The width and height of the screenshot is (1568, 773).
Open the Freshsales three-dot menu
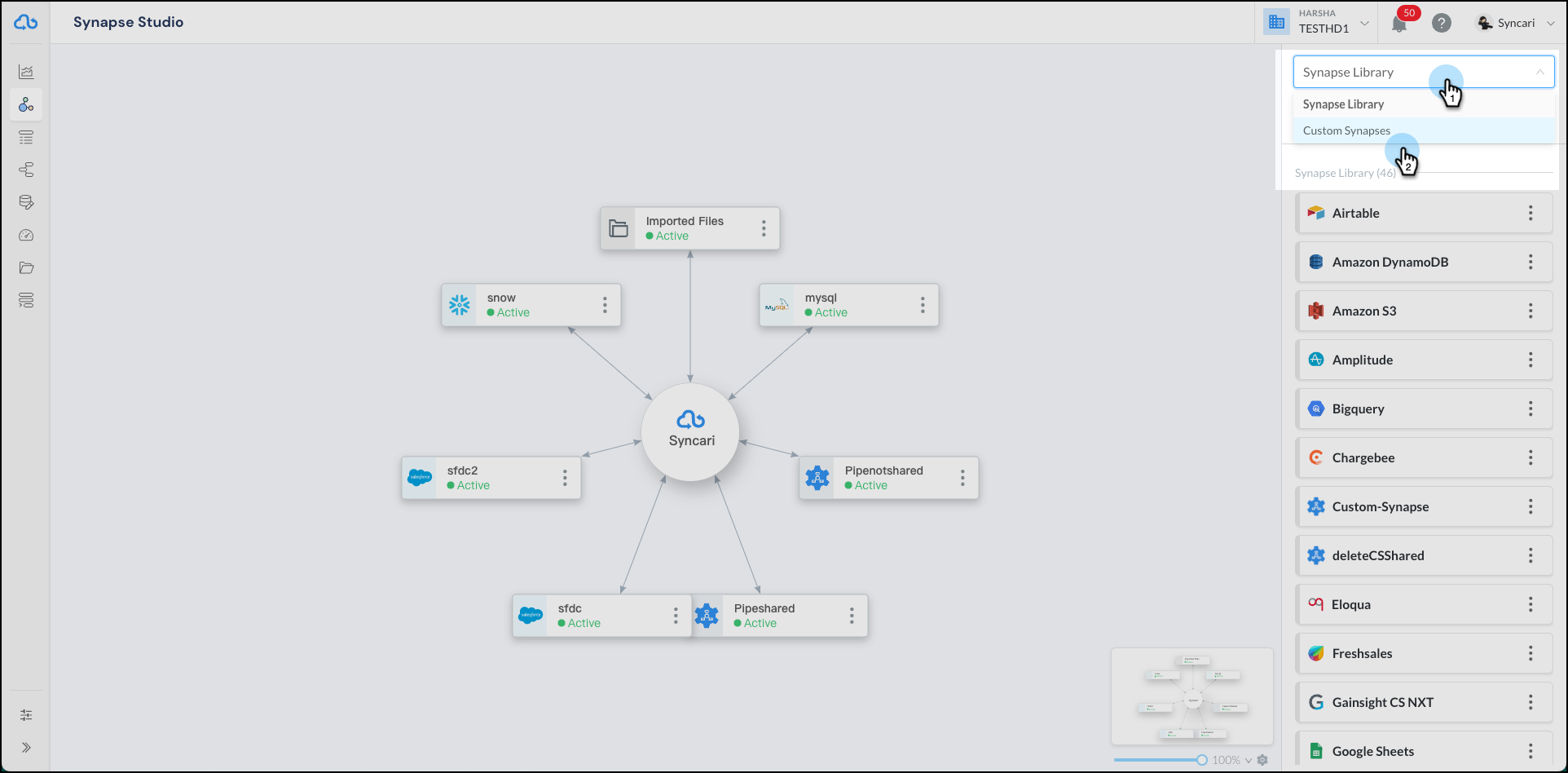(1531, 653)
